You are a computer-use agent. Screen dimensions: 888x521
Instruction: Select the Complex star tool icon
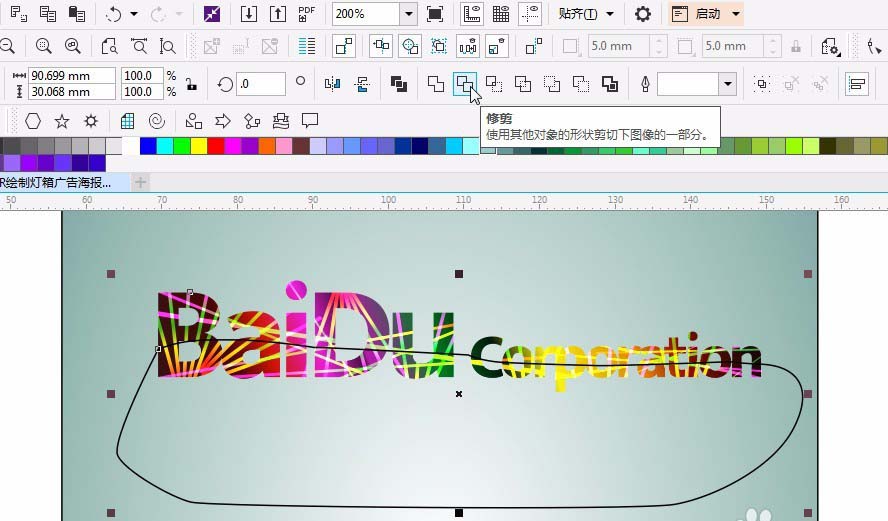tap(91, 121)
